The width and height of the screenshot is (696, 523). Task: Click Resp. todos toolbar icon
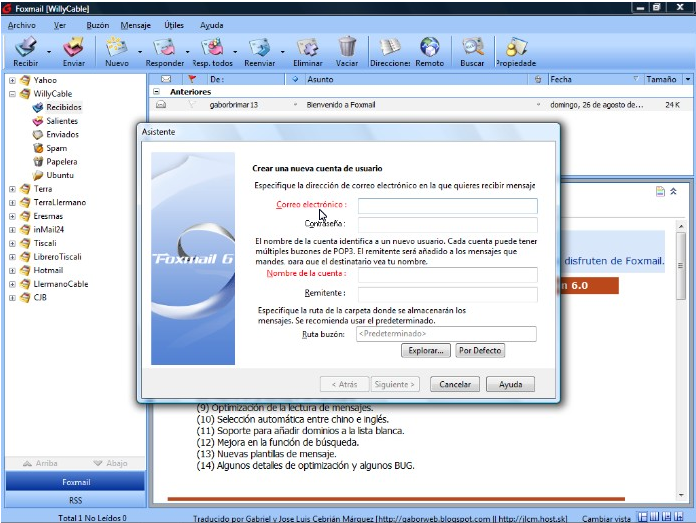coord(212,47)
